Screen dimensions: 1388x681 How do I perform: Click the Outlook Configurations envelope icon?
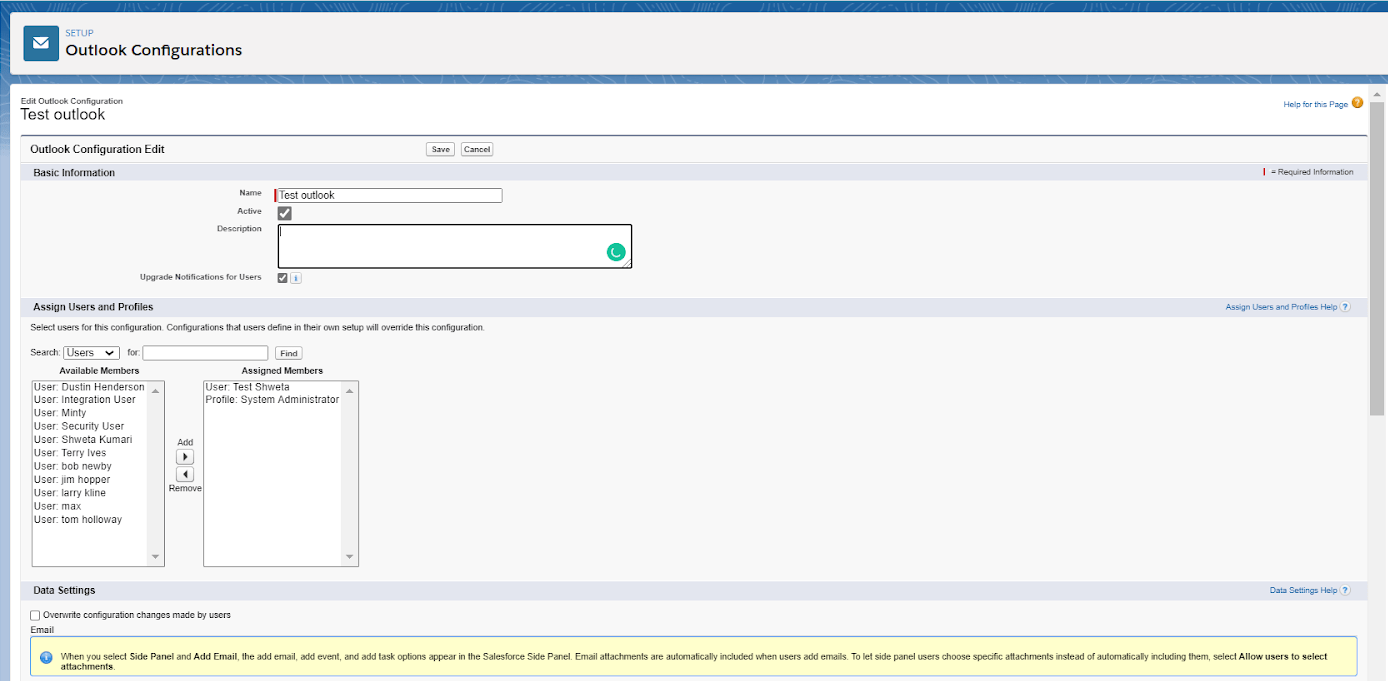[41, 44]
